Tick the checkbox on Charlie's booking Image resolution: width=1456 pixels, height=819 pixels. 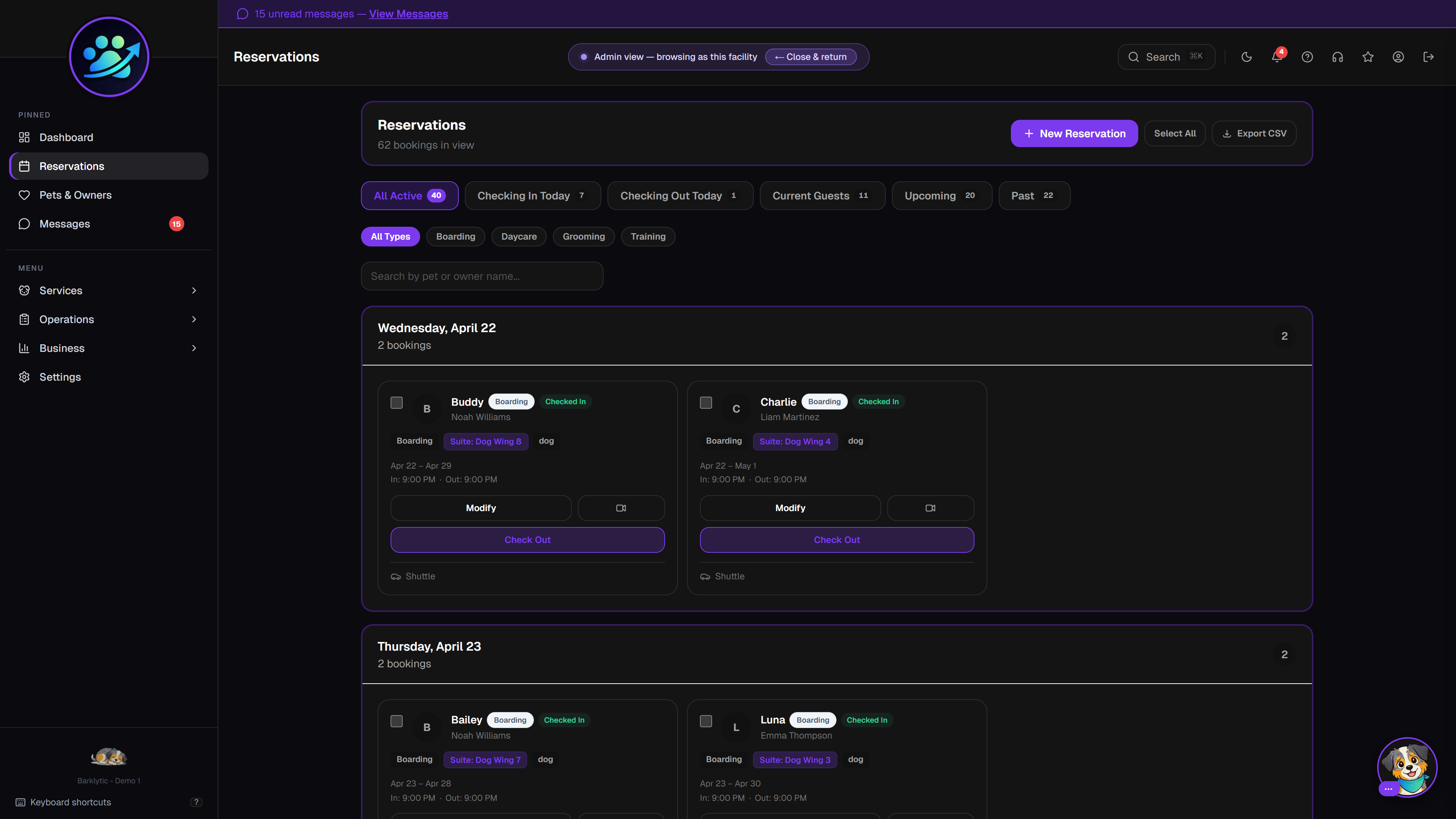pyautogui.click(x=706, y=402)
